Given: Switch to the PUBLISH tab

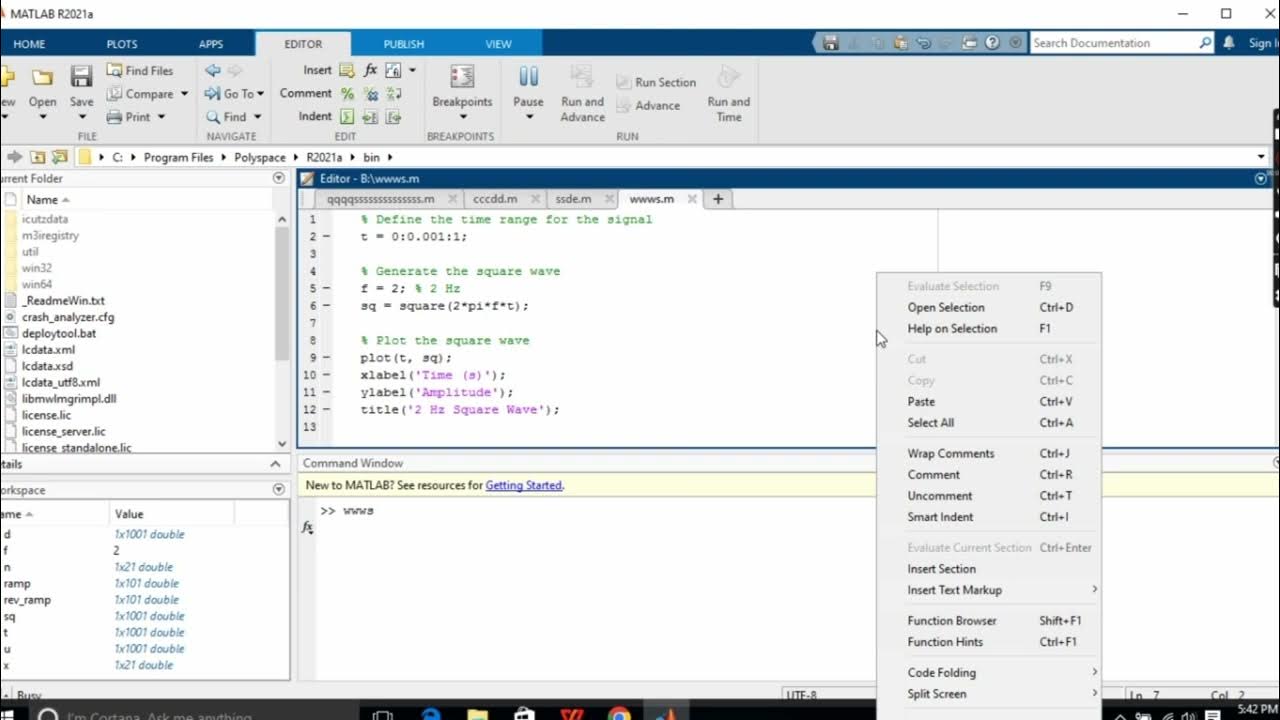Looking at the screenshot, I should [404, 44].
